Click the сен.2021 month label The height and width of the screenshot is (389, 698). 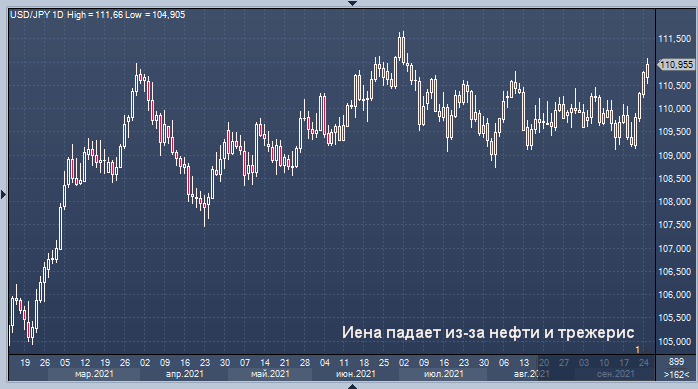coord(616,374)
